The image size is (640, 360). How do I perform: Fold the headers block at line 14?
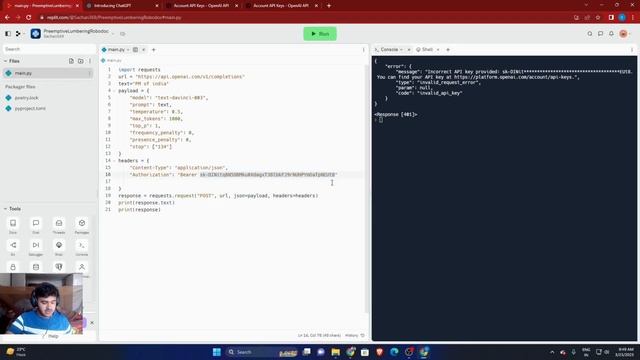pos(115,160)
